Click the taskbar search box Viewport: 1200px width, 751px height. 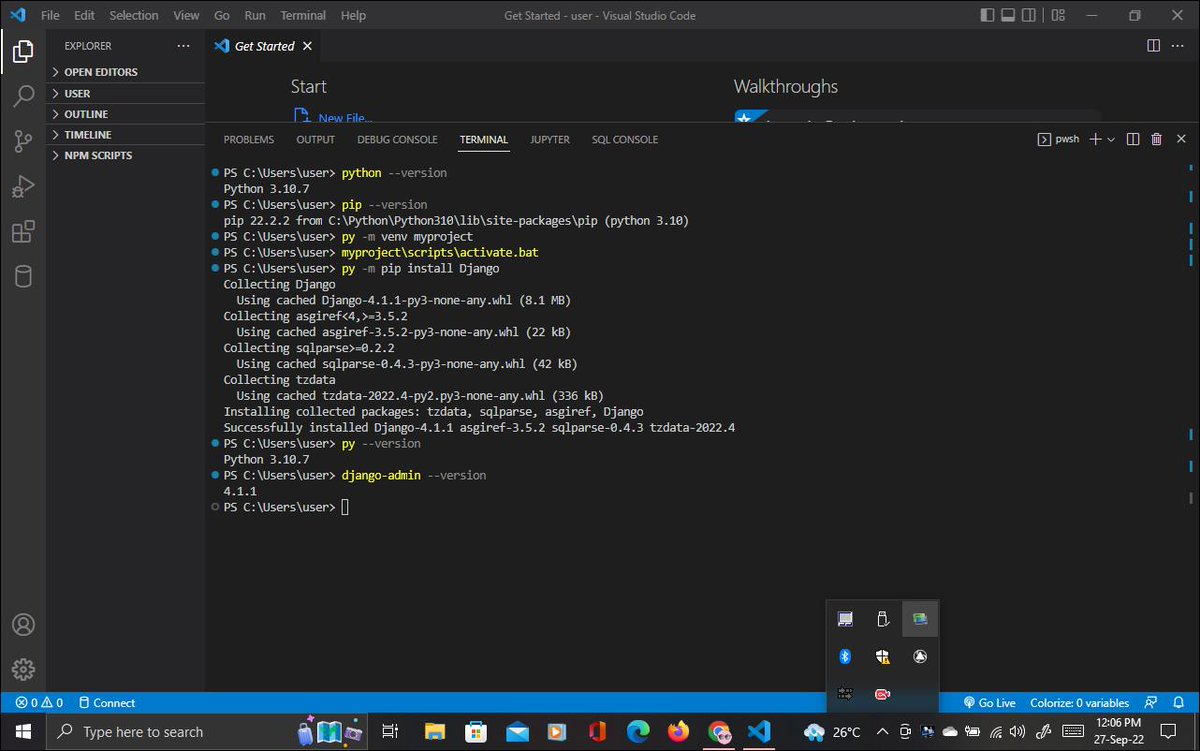click(207, 731)
